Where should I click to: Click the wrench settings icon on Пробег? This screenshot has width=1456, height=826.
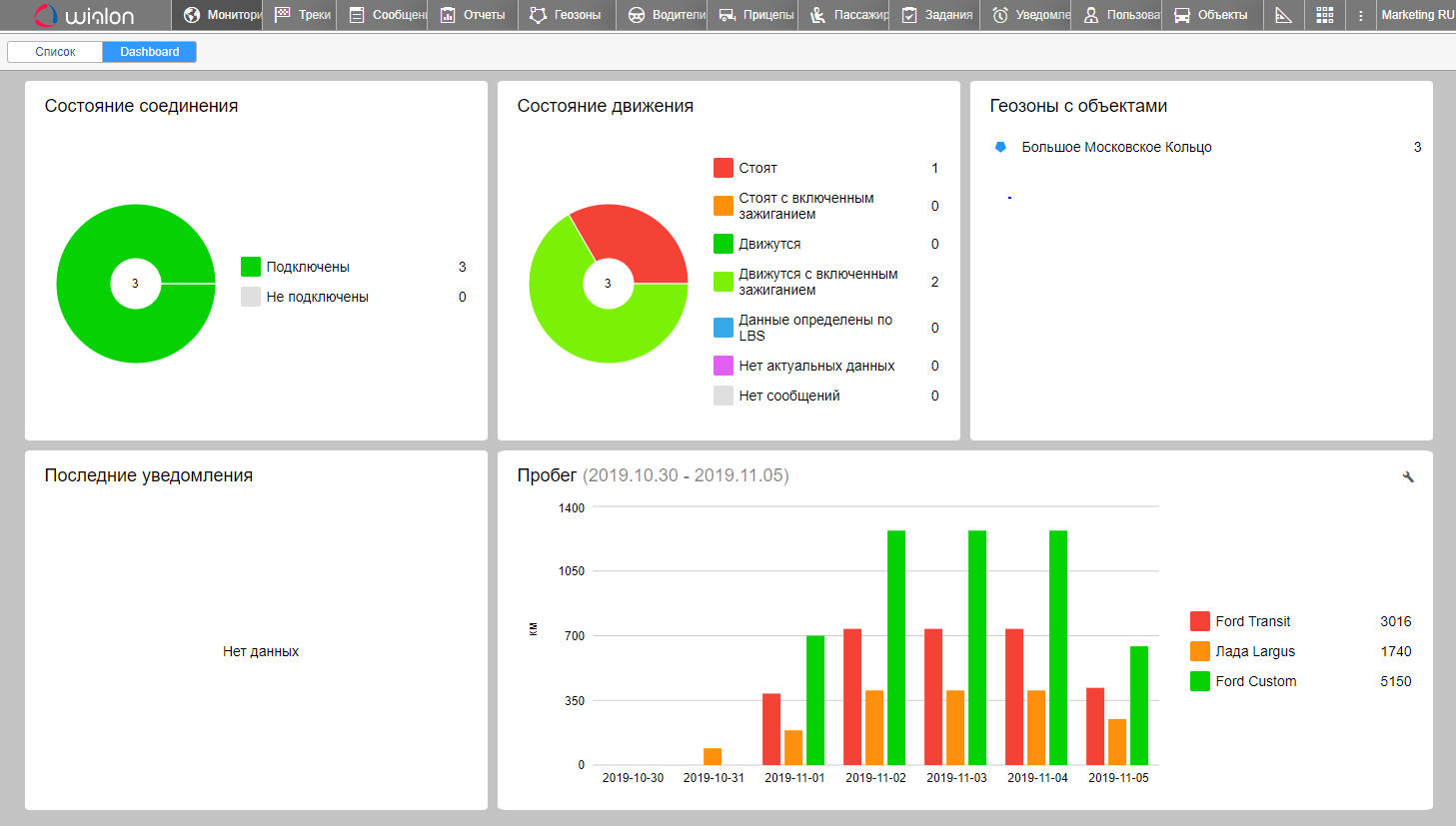pyautogui.click(x=1408, y=477)
